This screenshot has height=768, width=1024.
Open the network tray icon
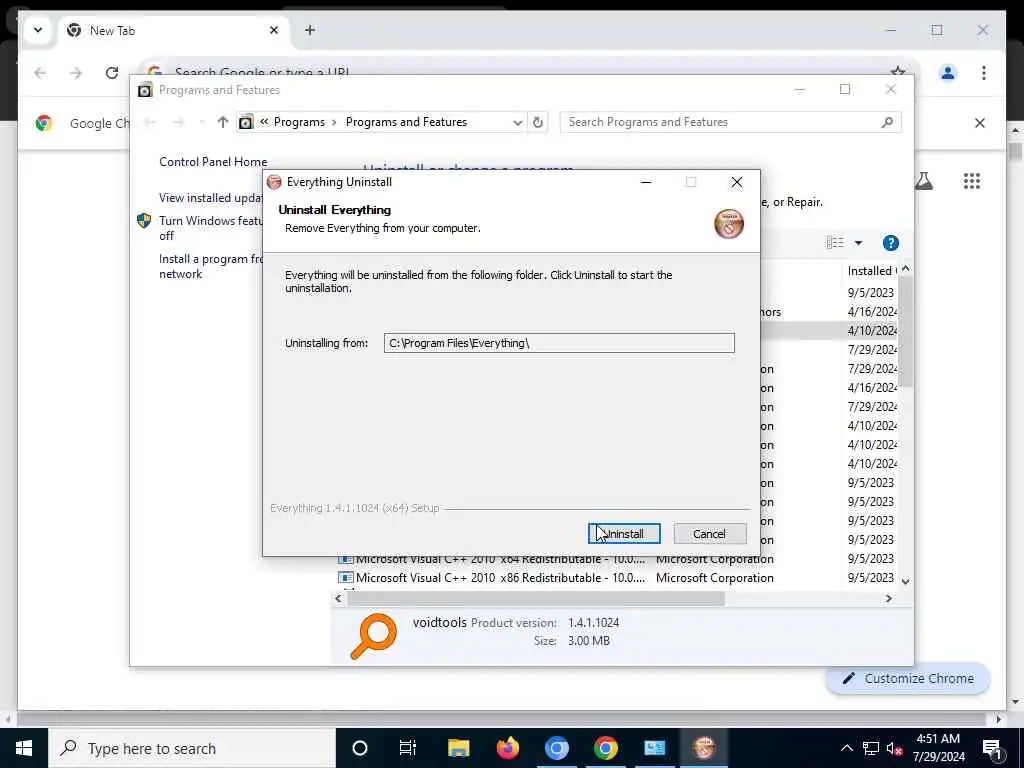pos(871,748)
